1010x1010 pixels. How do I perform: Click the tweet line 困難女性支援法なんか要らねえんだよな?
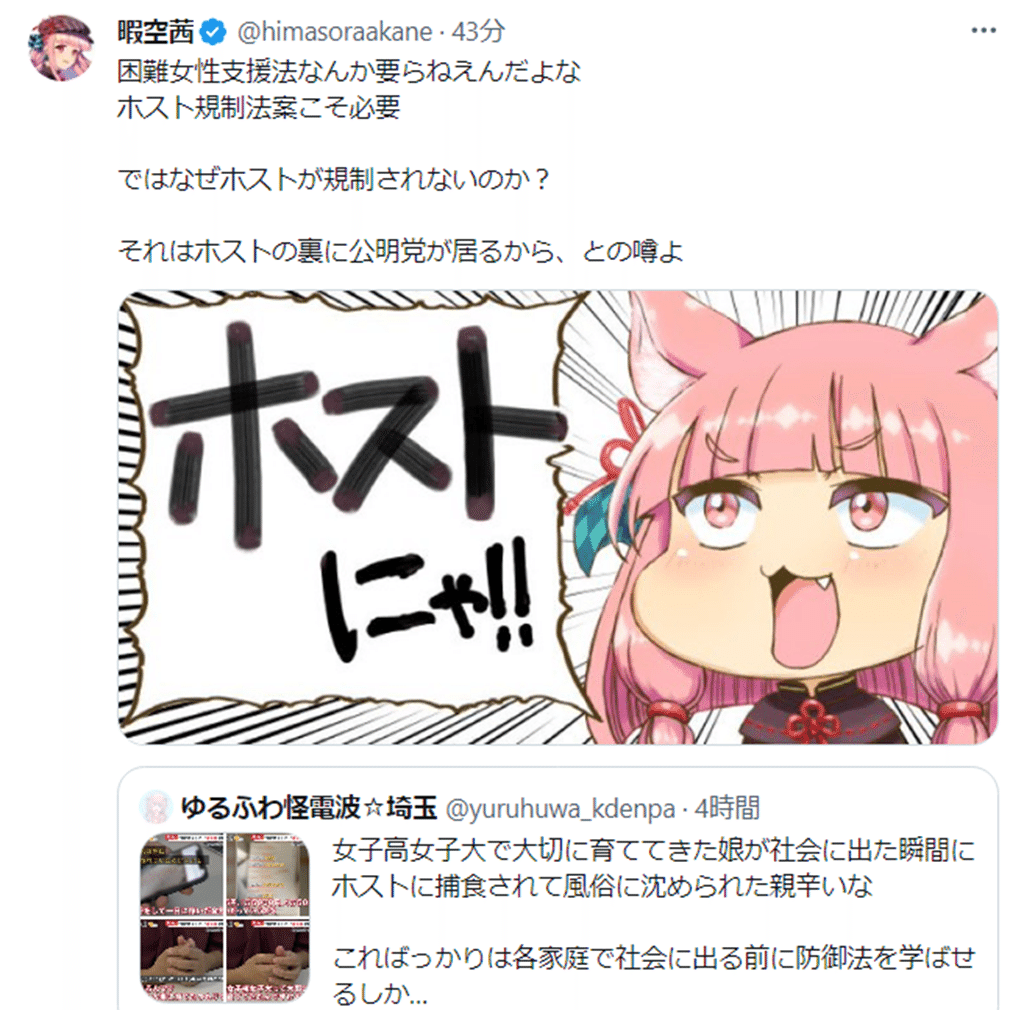tap(349, 71)
